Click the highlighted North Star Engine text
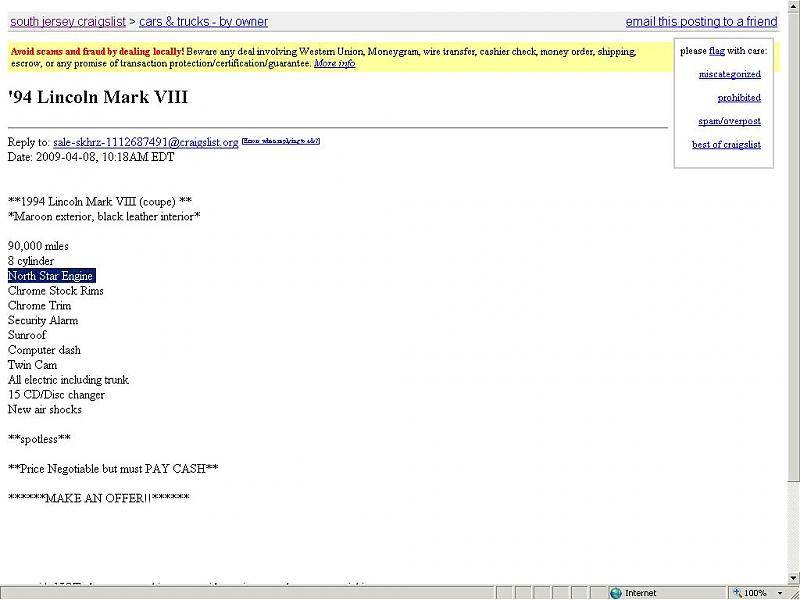 [51, 276]
